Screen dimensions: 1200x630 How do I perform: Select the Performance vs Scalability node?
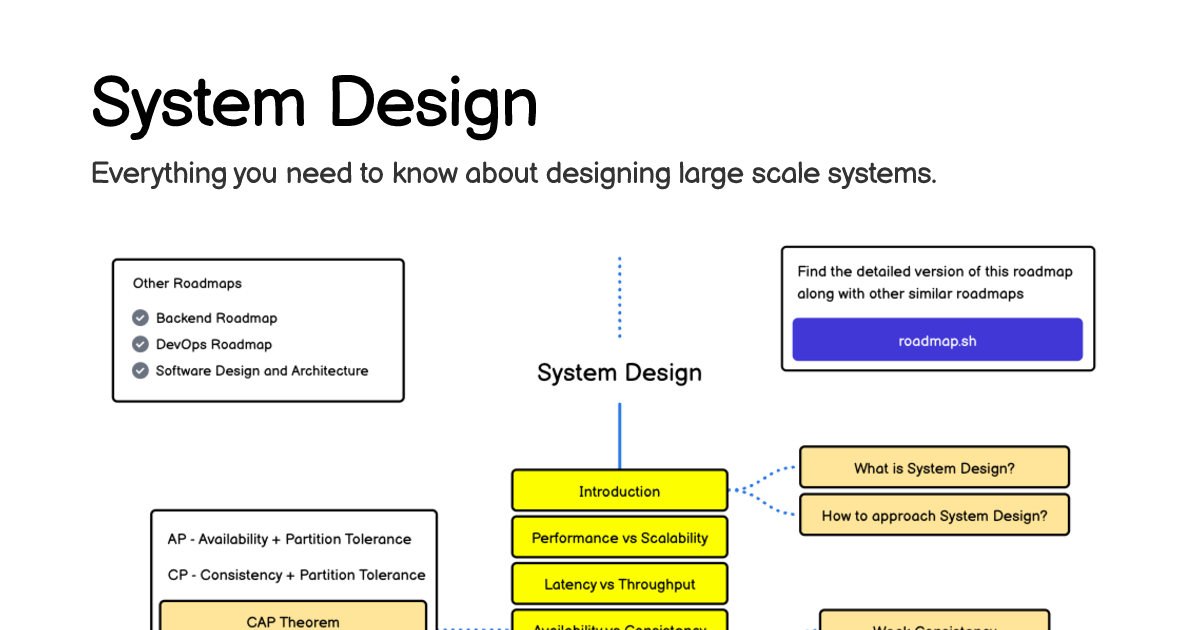619,537
